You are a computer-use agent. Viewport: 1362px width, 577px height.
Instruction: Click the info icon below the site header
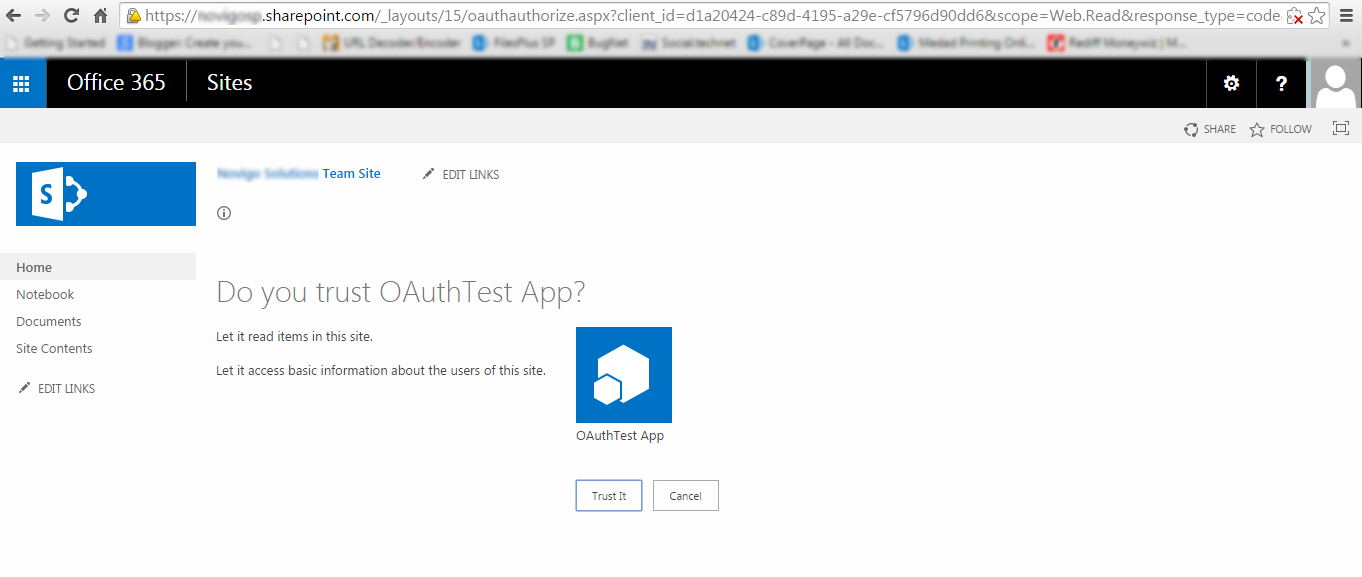(224, 212)
